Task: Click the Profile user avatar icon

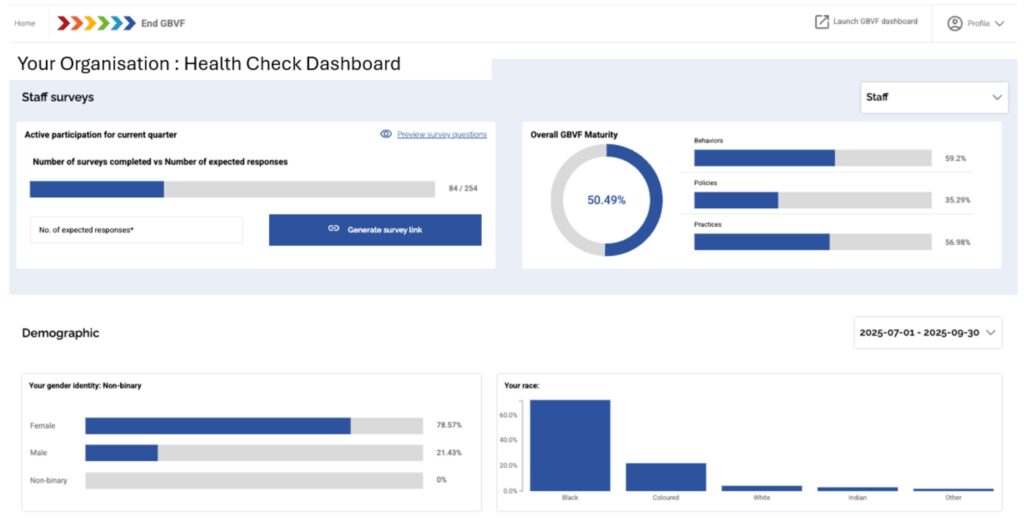Action: pos(954,23)
